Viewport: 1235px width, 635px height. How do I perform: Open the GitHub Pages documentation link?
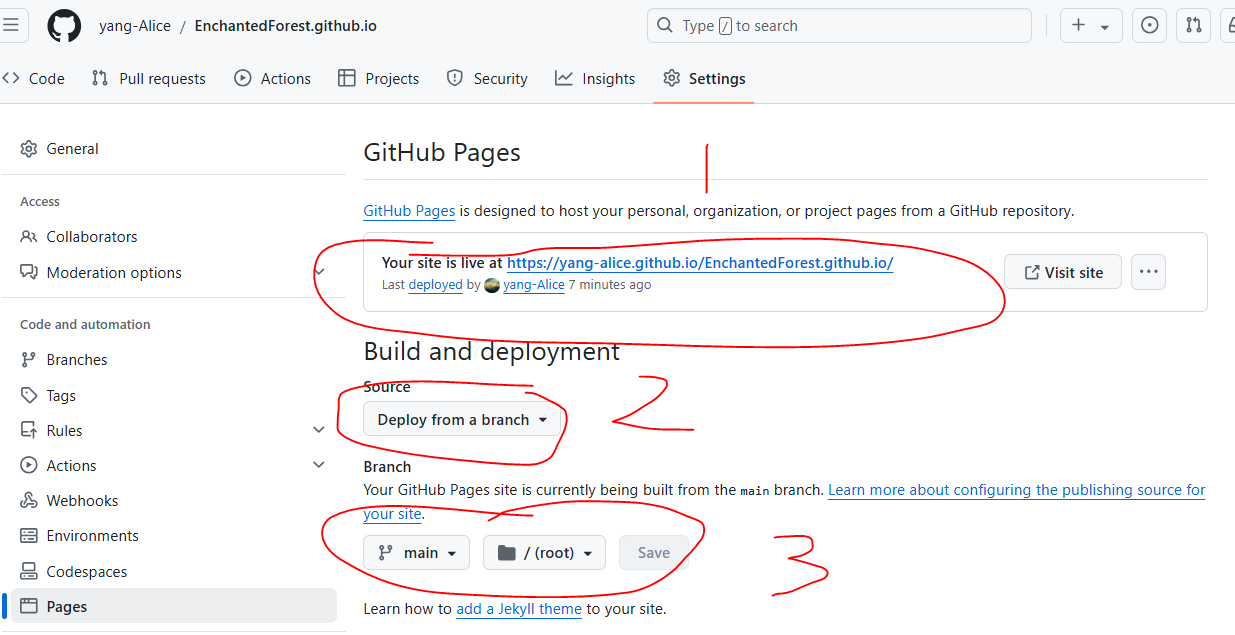409,211
